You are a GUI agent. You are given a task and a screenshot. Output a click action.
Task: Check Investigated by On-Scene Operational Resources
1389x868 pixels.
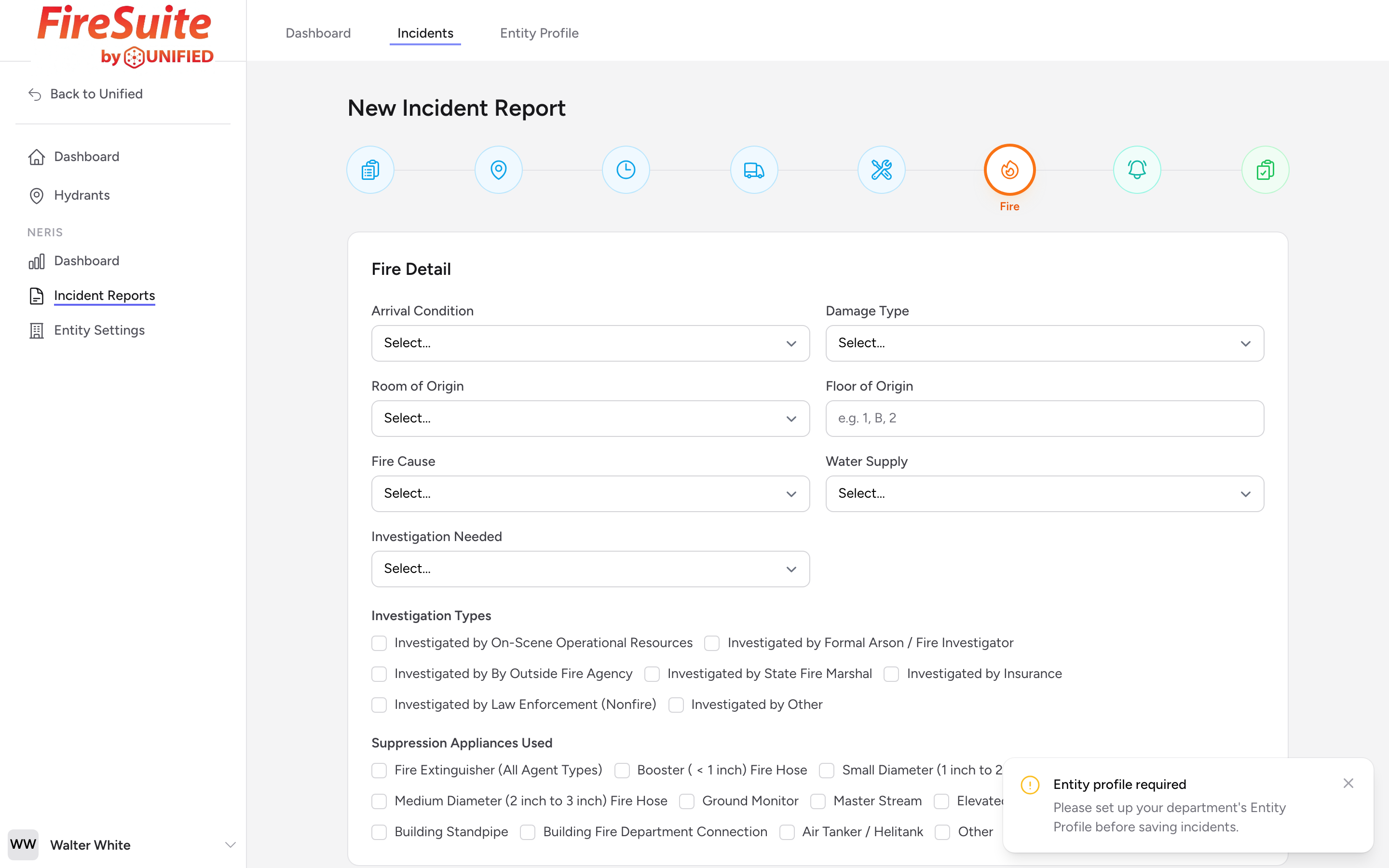click(379, 643)
